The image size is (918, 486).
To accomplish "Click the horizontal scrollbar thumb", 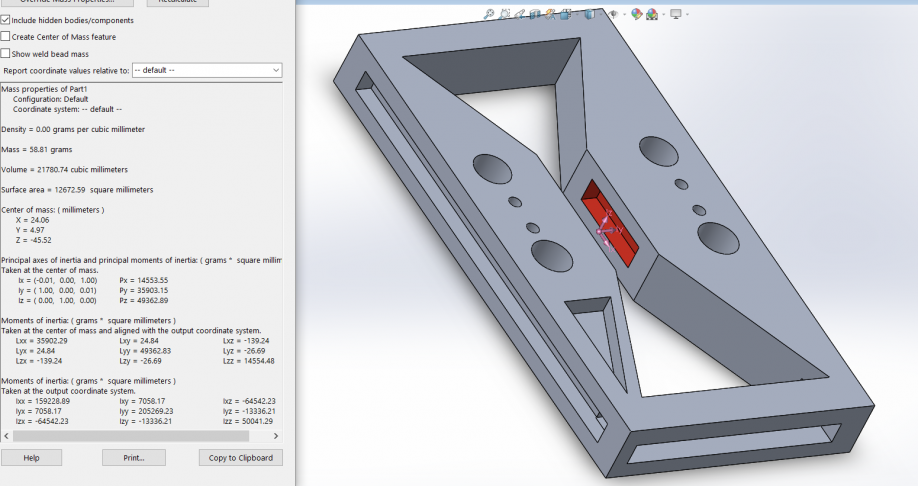I will [131, 436].
